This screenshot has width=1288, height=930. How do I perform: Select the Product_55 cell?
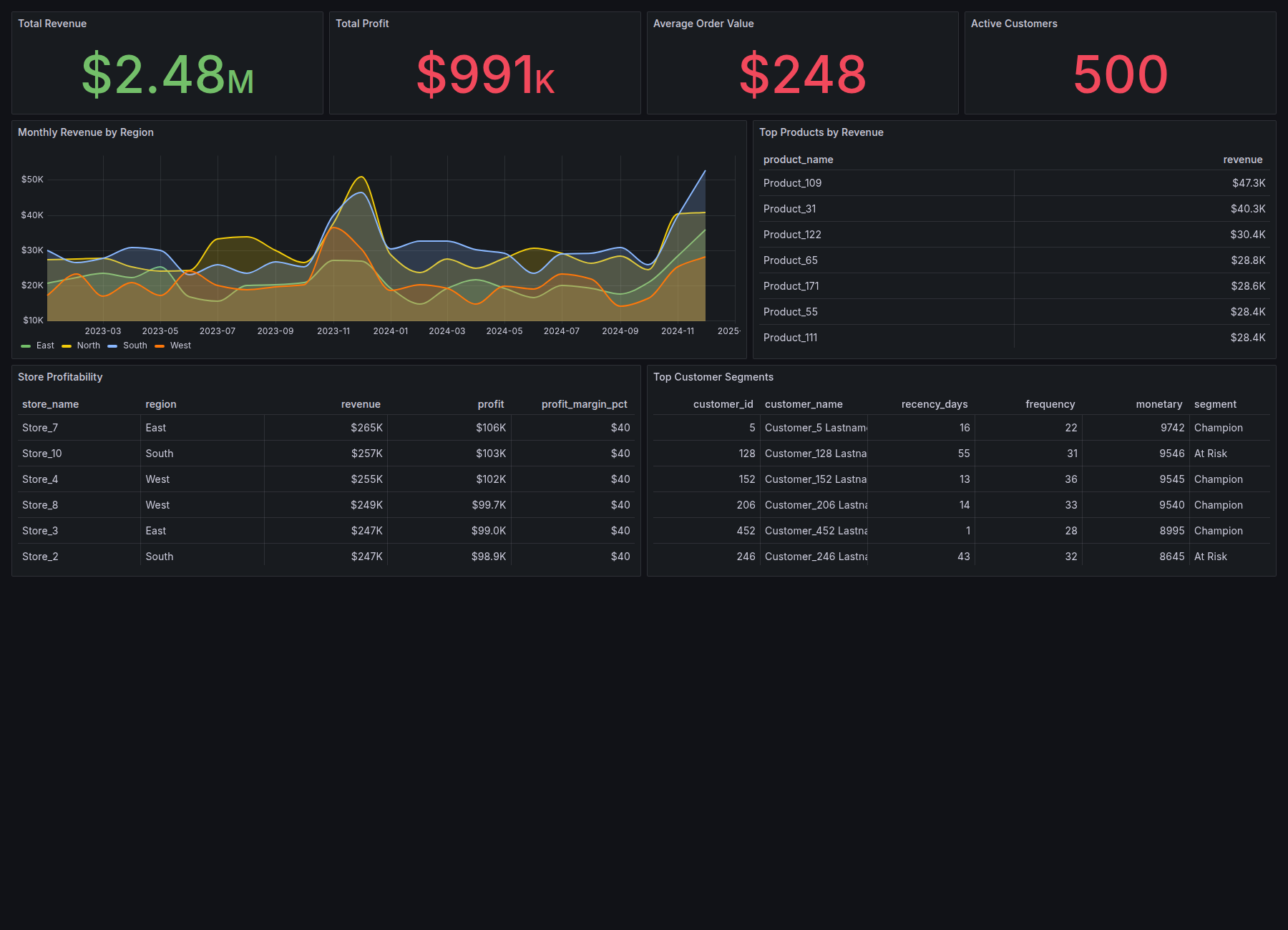click(887, 312)
